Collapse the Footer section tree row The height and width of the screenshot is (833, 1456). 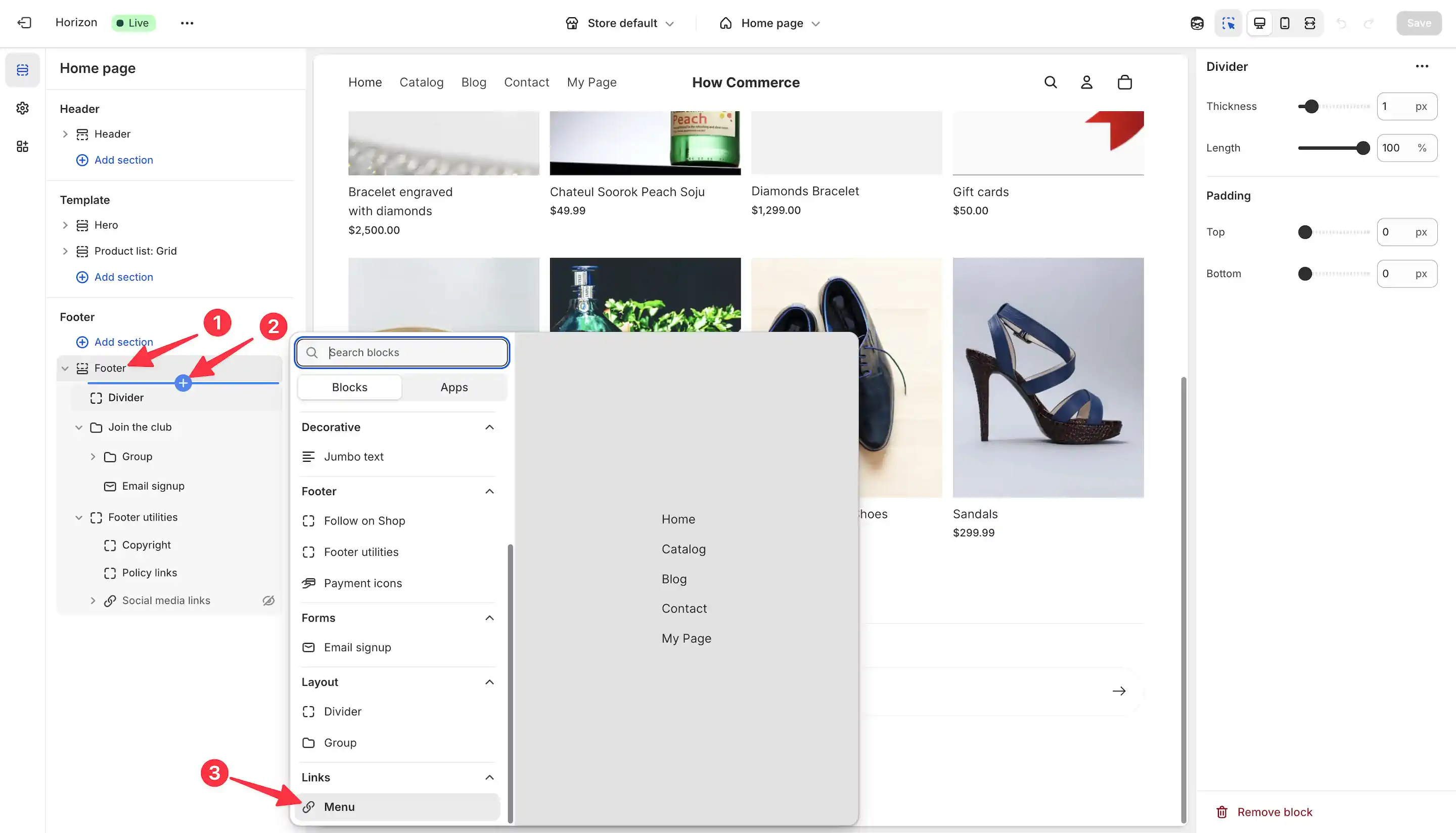[65, 368]
